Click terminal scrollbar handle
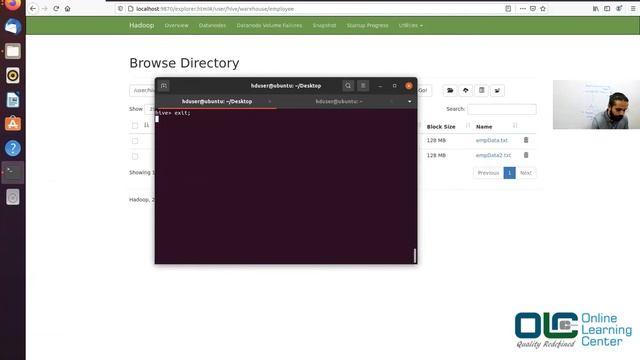The width and height of the screenshot is (640, 360). point(415,256)
